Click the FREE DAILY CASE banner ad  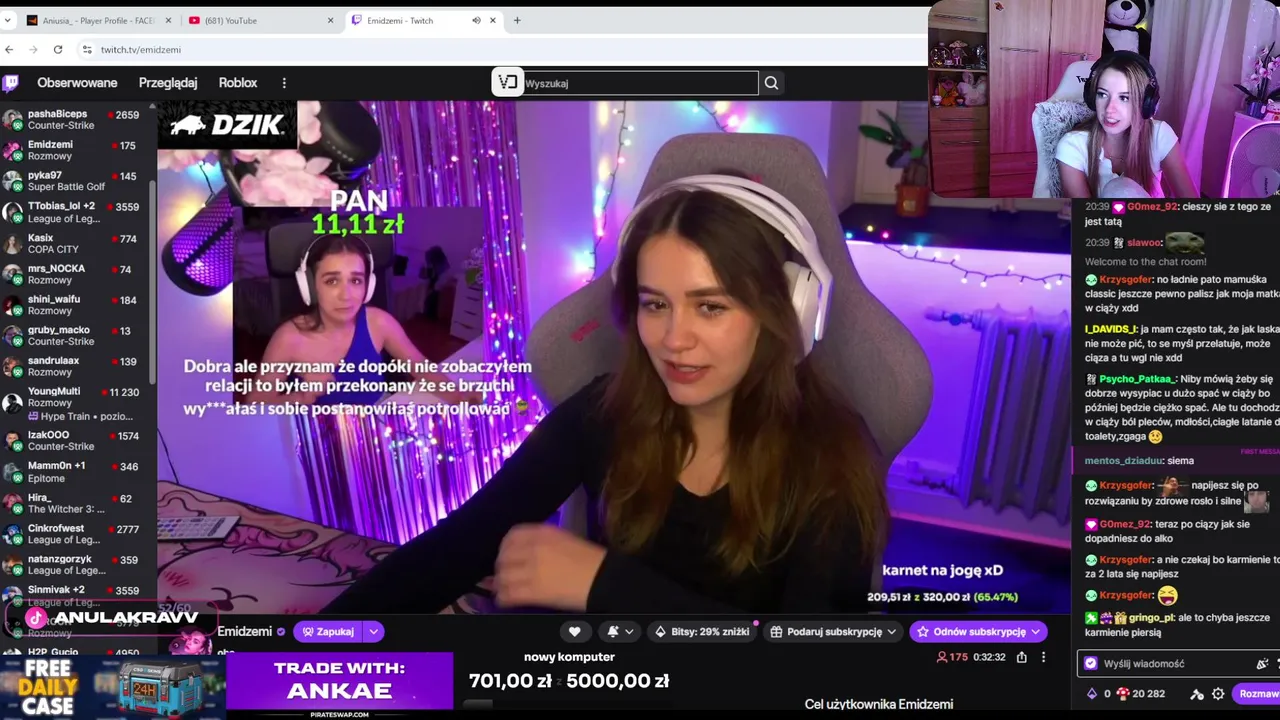tap(112, 687)
